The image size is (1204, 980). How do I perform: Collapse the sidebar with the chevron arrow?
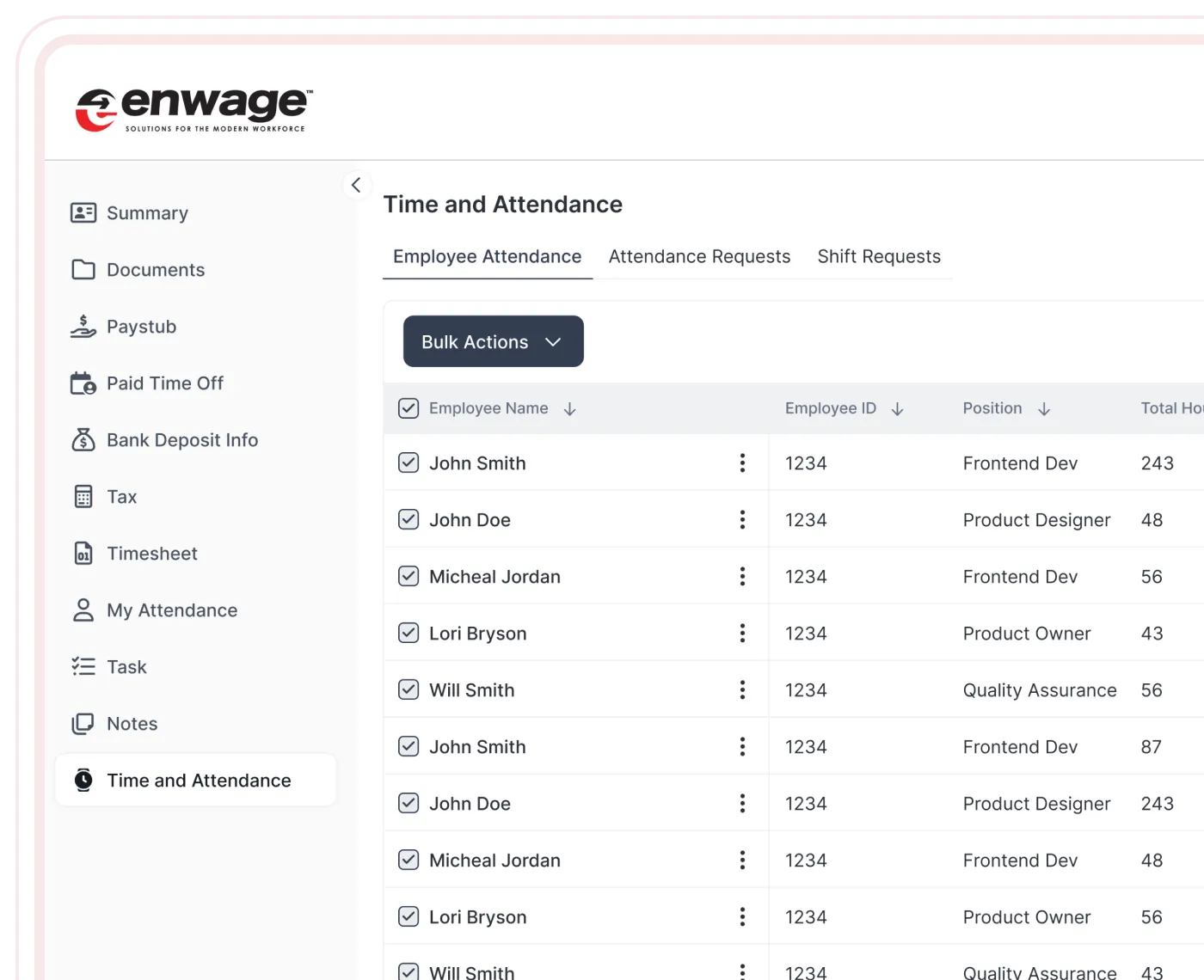pyautogui.click(x=356, y=185)
